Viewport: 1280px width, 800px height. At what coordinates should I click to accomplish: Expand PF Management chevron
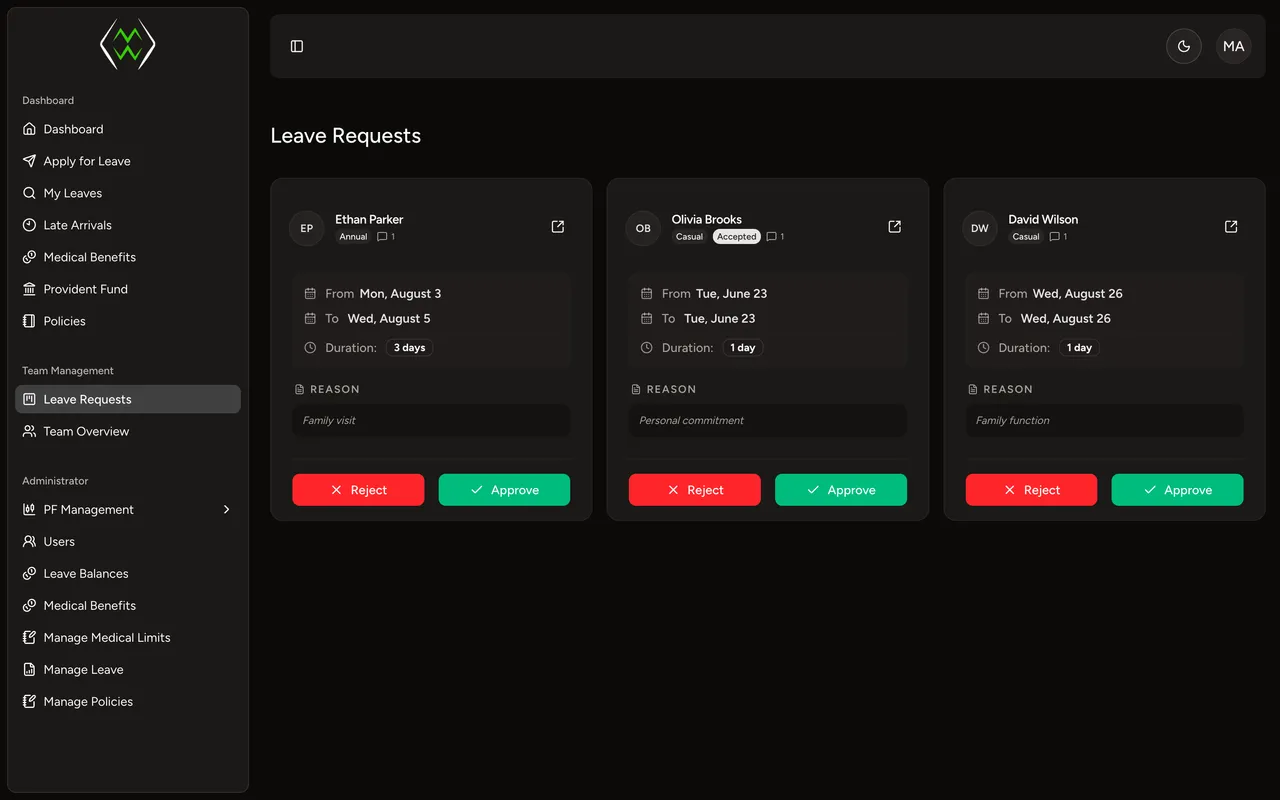tap(227, 509)
